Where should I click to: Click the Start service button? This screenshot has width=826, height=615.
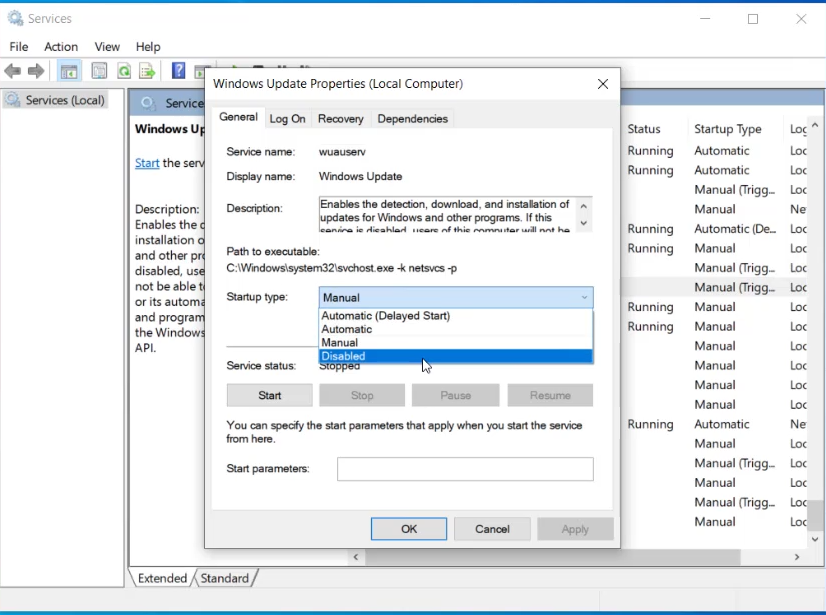pos(269,395)
